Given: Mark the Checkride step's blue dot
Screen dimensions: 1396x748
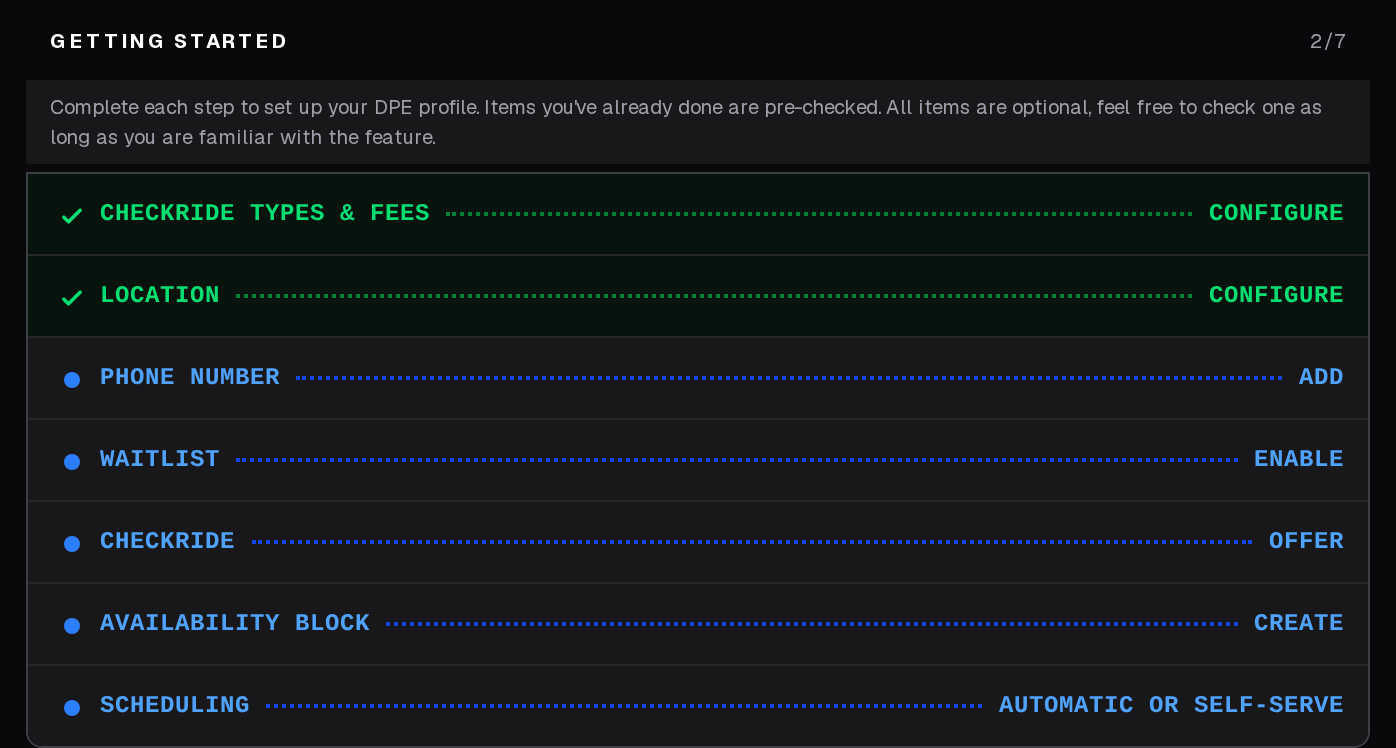Looking at the screenshot, I should coord(72,543).
